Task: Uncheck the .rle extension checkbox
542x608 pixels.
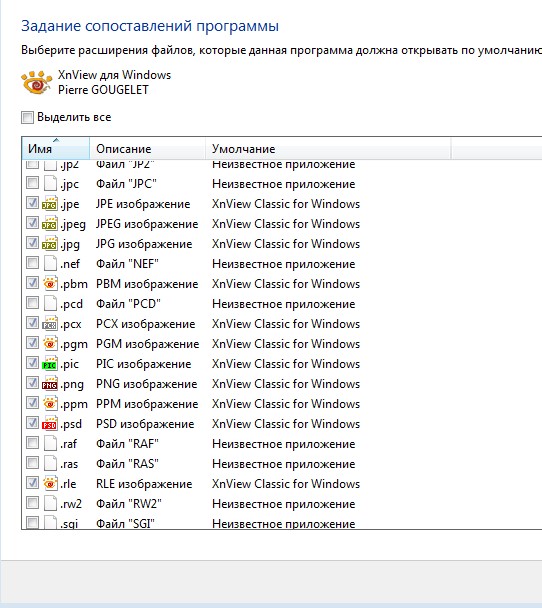Action: click(32, 483)
